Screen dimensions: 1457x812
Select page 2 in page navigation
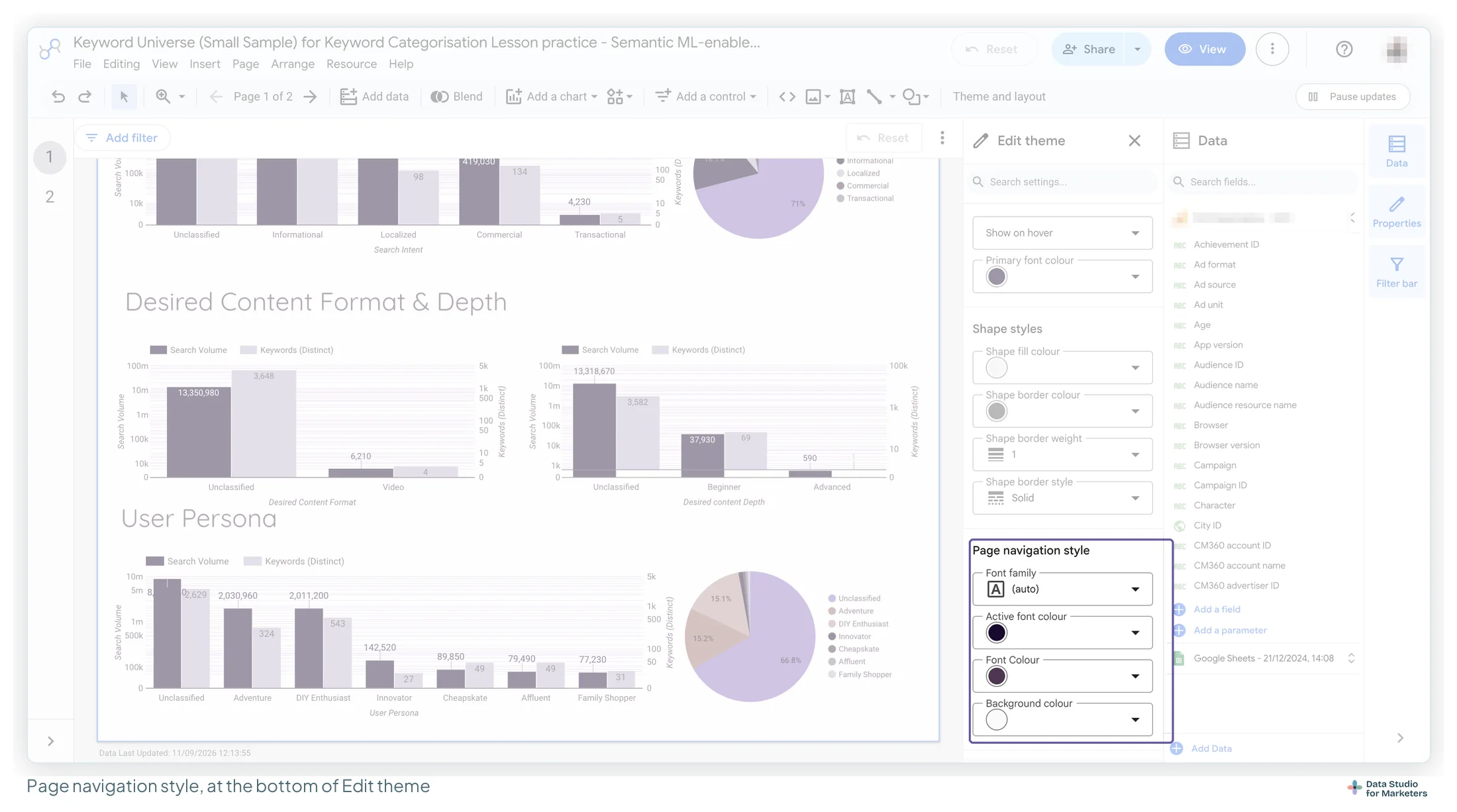coord(49,197)
